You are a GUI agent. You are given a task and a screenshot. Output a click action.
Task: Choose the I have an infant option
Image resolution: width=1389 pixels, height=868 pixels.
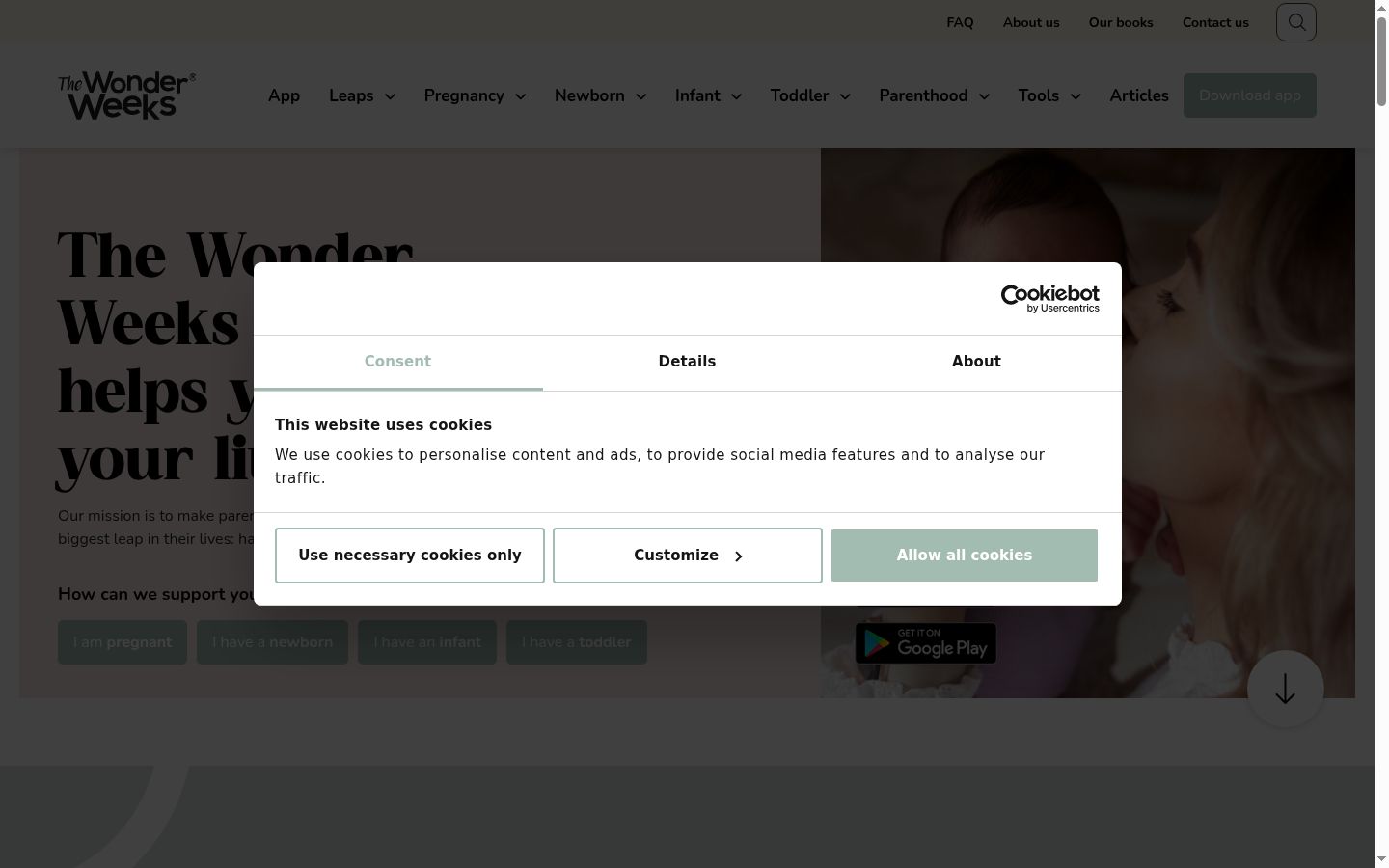tap(427, 642)
